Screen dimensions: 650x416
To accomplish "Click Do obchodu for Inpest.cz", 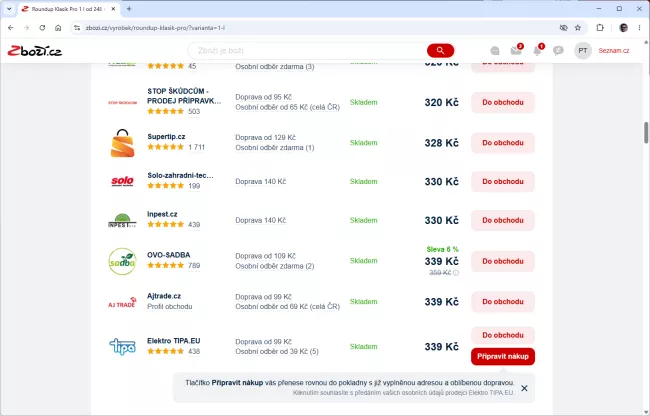I will 503,220.
